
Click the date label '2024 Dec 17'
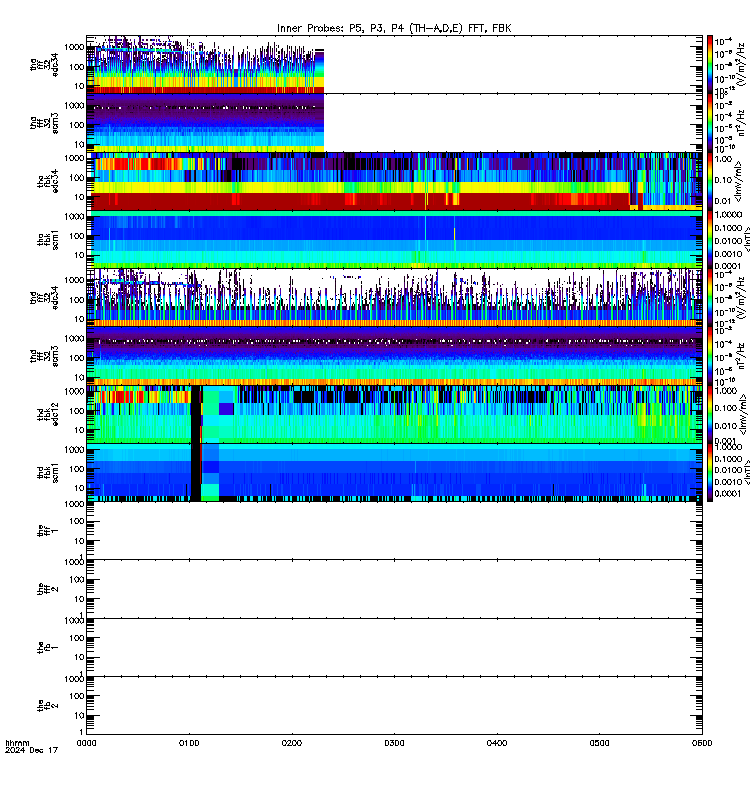pos(31,750)
